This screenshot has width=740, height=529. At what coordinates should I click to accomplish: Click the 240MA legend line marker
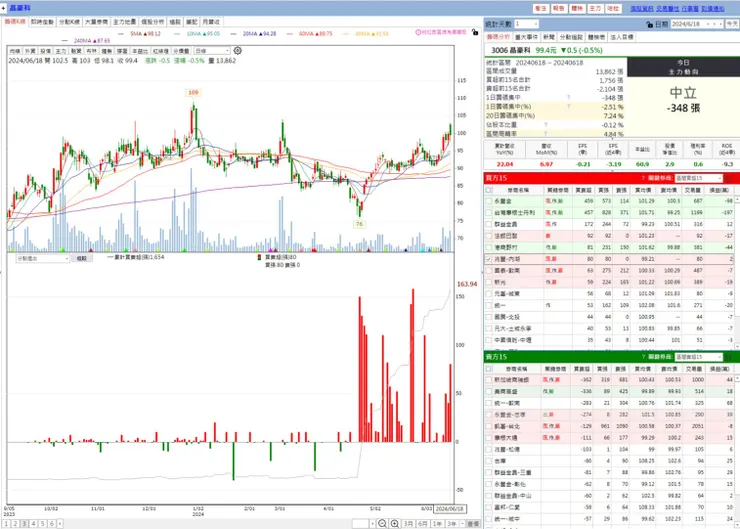[65, 41]
